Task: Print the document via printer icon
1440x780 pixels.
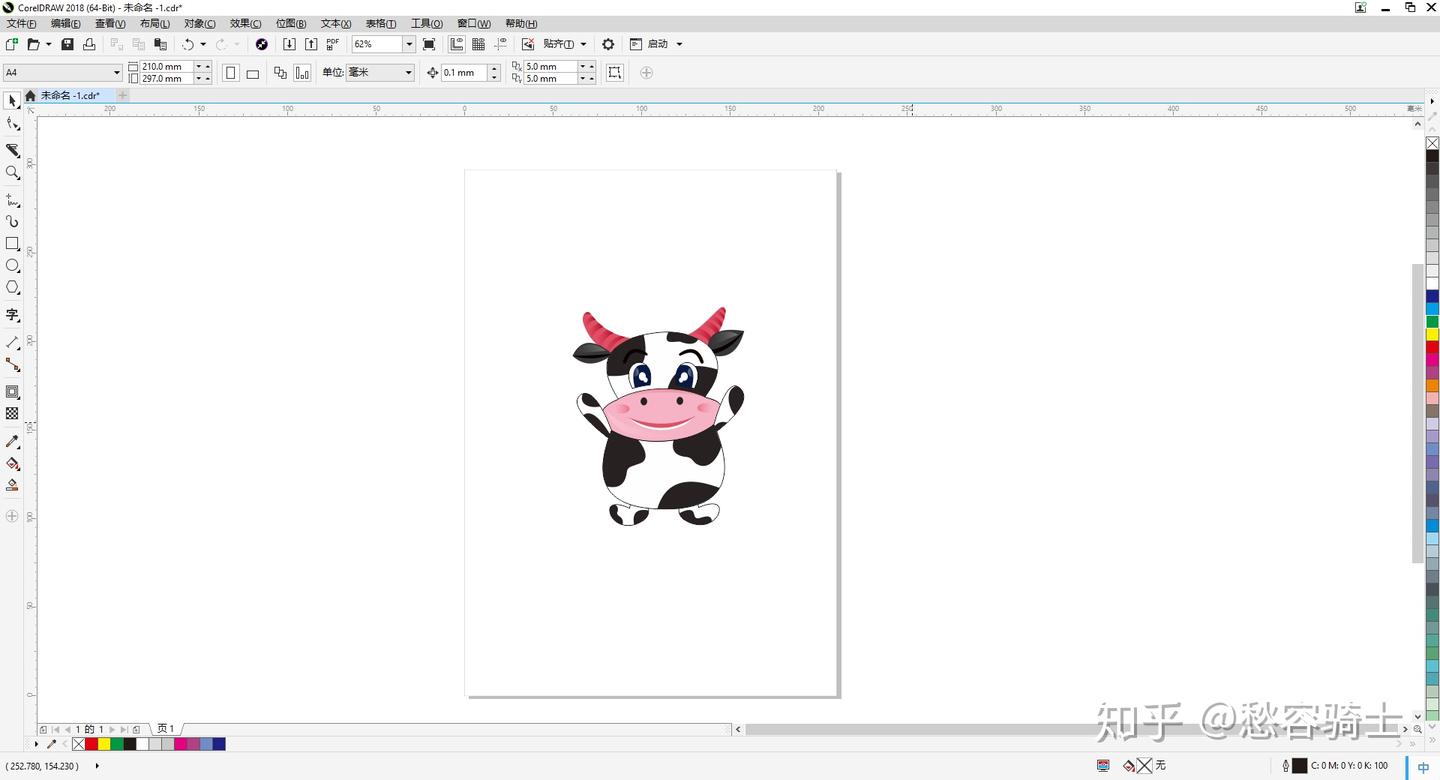Action: point(89,44)
